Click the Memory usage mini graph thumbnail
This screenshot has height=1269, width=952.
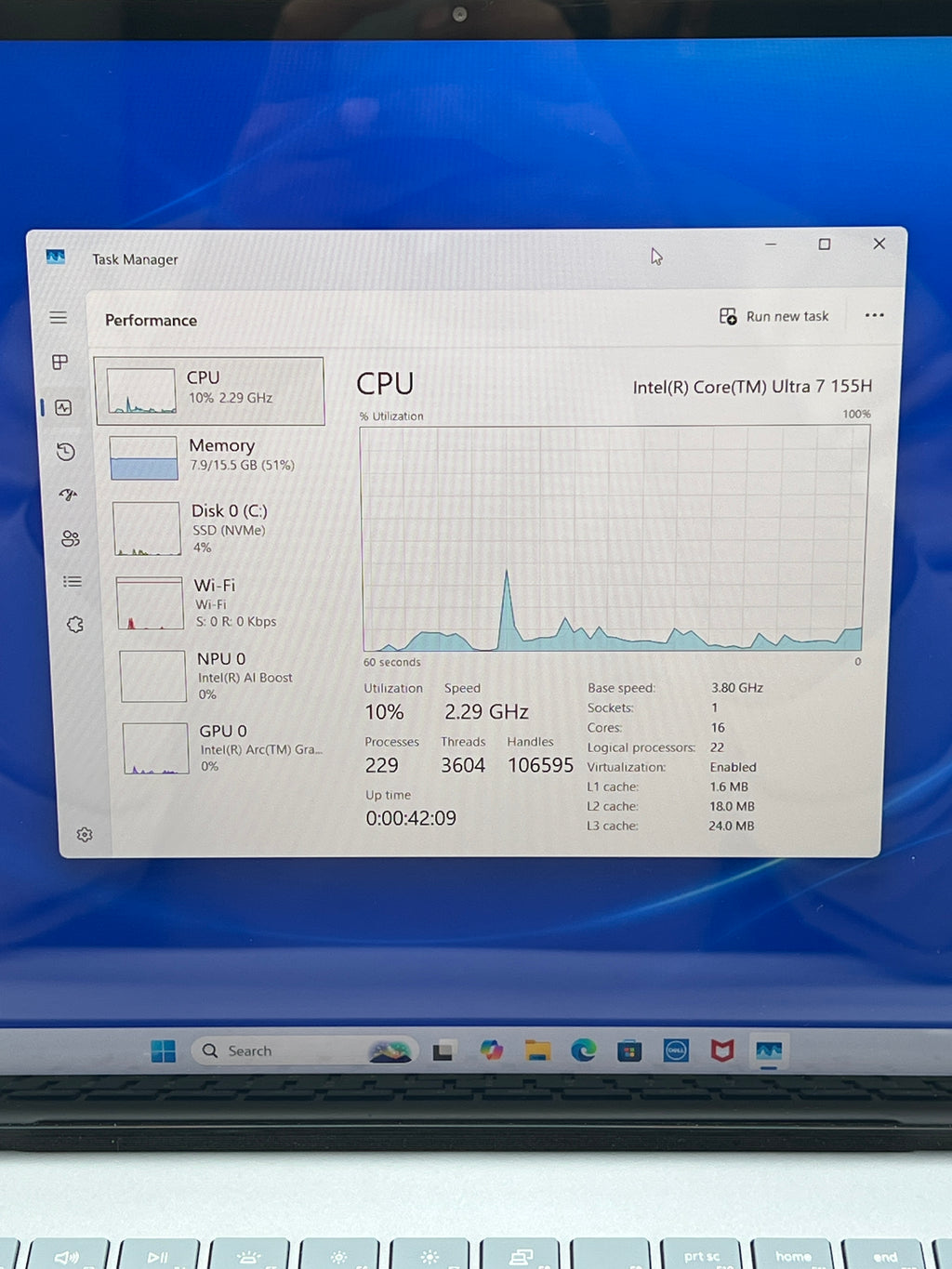(x=144, y=457)
